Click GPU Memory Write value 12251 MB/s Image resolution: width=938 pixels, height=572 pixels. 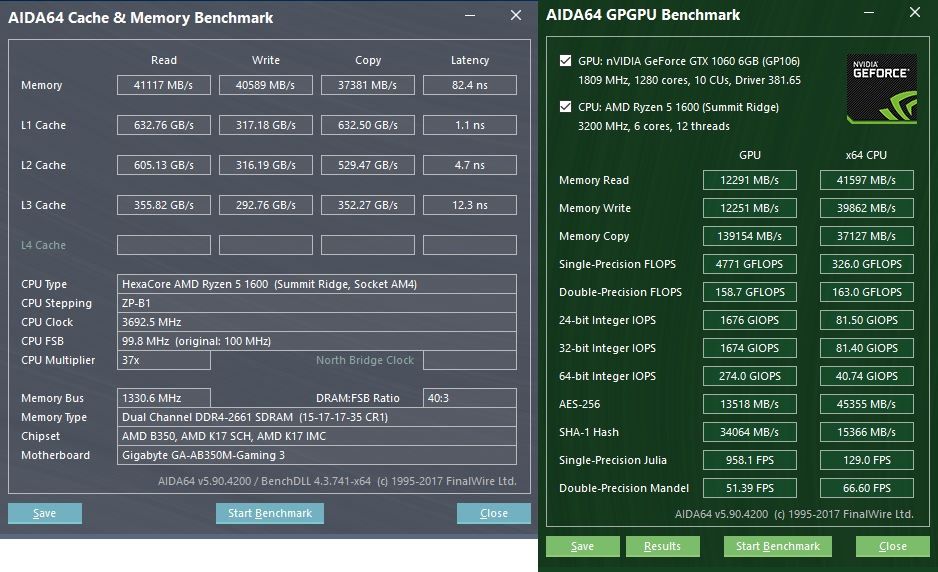(750, 208)
